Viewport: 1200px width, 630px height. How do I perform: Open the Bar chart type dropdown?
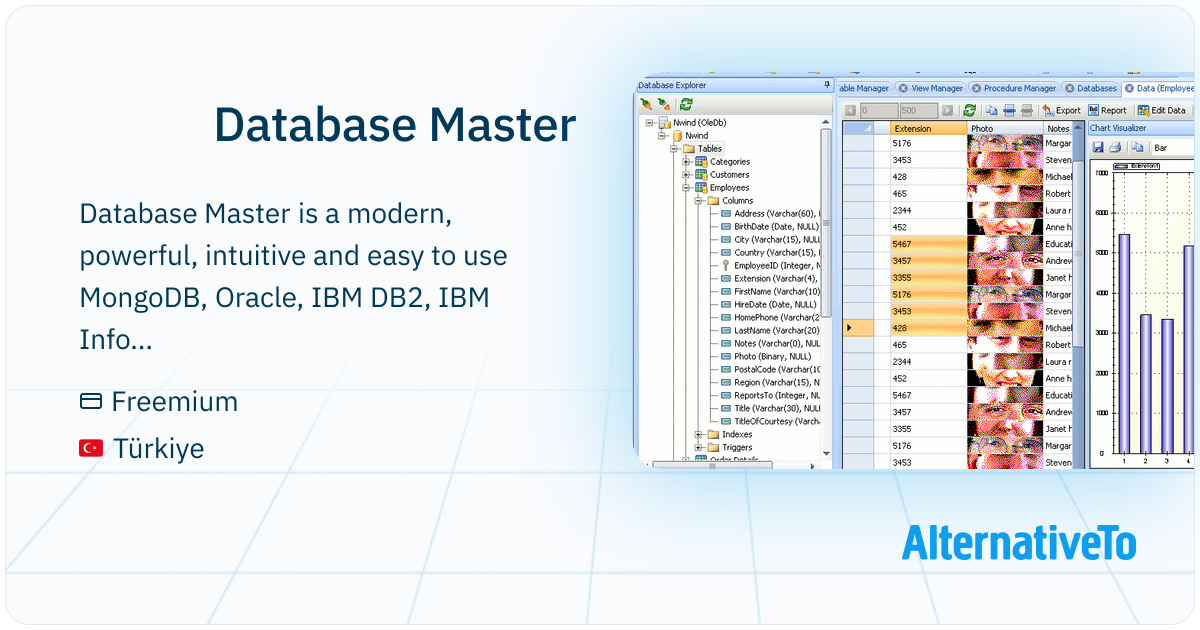1173,147
